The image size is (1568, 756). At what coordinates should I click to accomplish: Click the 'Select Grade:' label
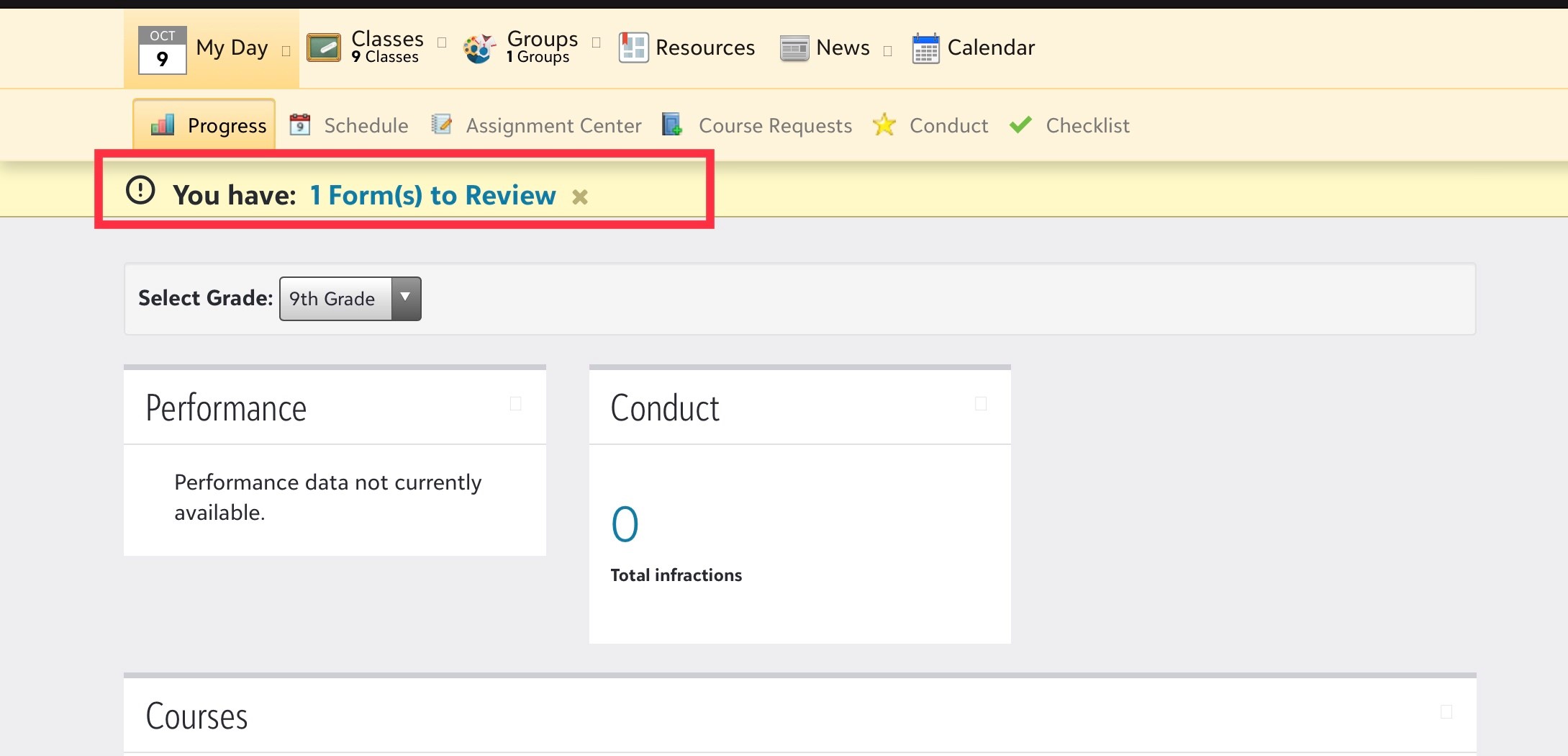[205, 298]
